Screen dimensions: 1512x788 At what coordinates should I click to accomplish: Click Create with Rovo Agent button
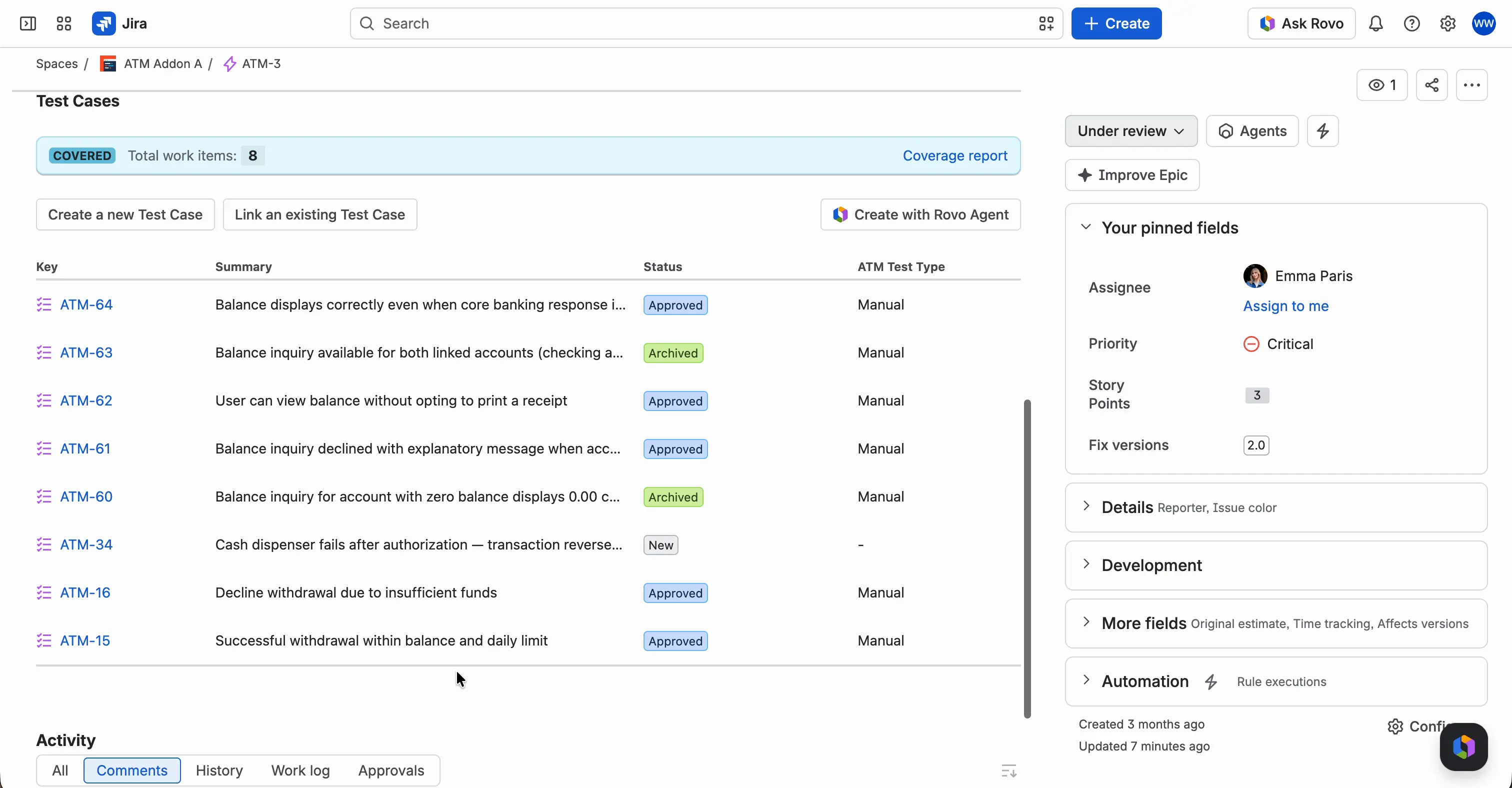pyautogui.click(x=920, y=214)
